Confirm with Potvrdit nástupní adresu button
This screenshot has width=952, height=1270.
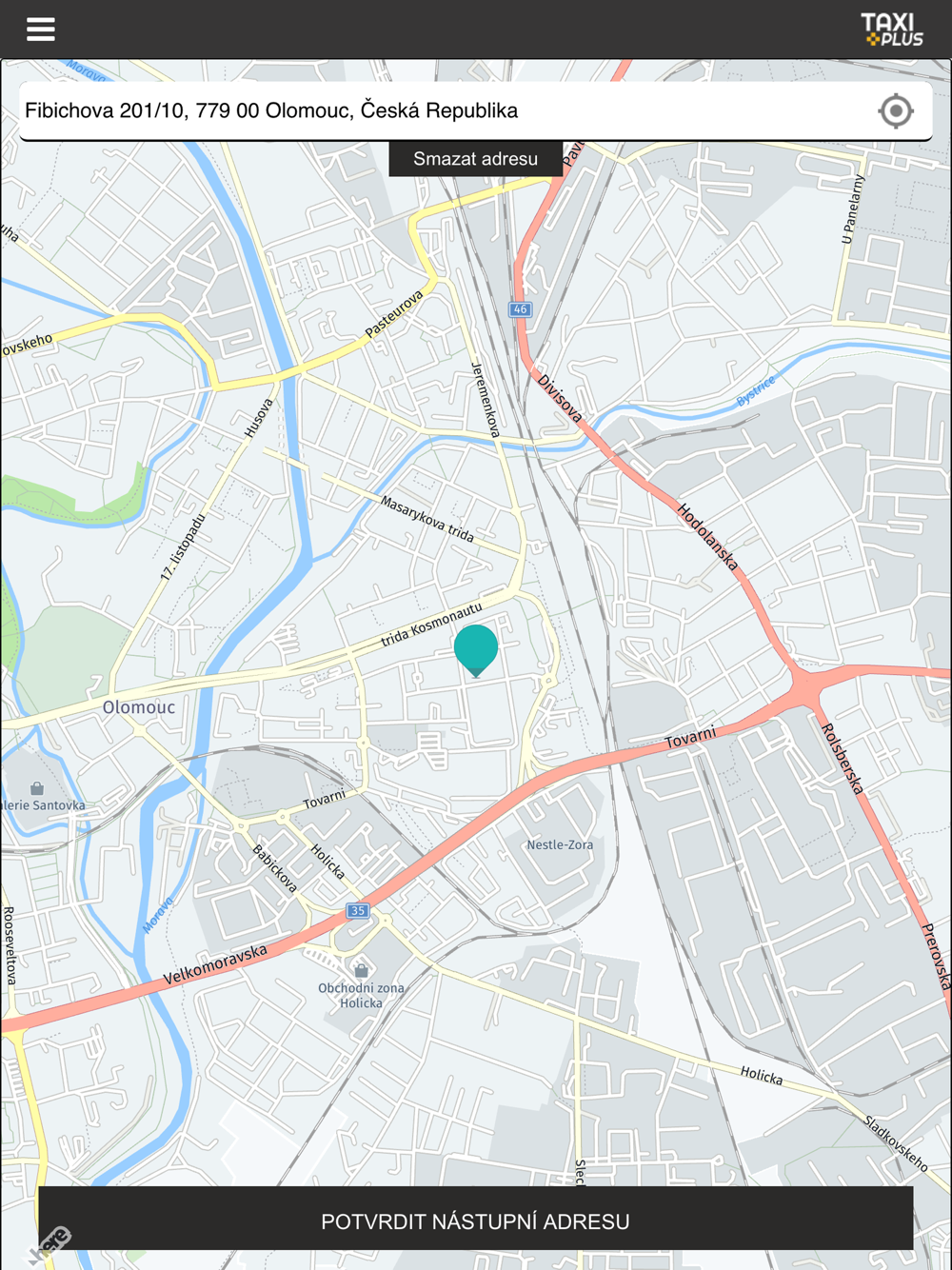point(475,1220)
